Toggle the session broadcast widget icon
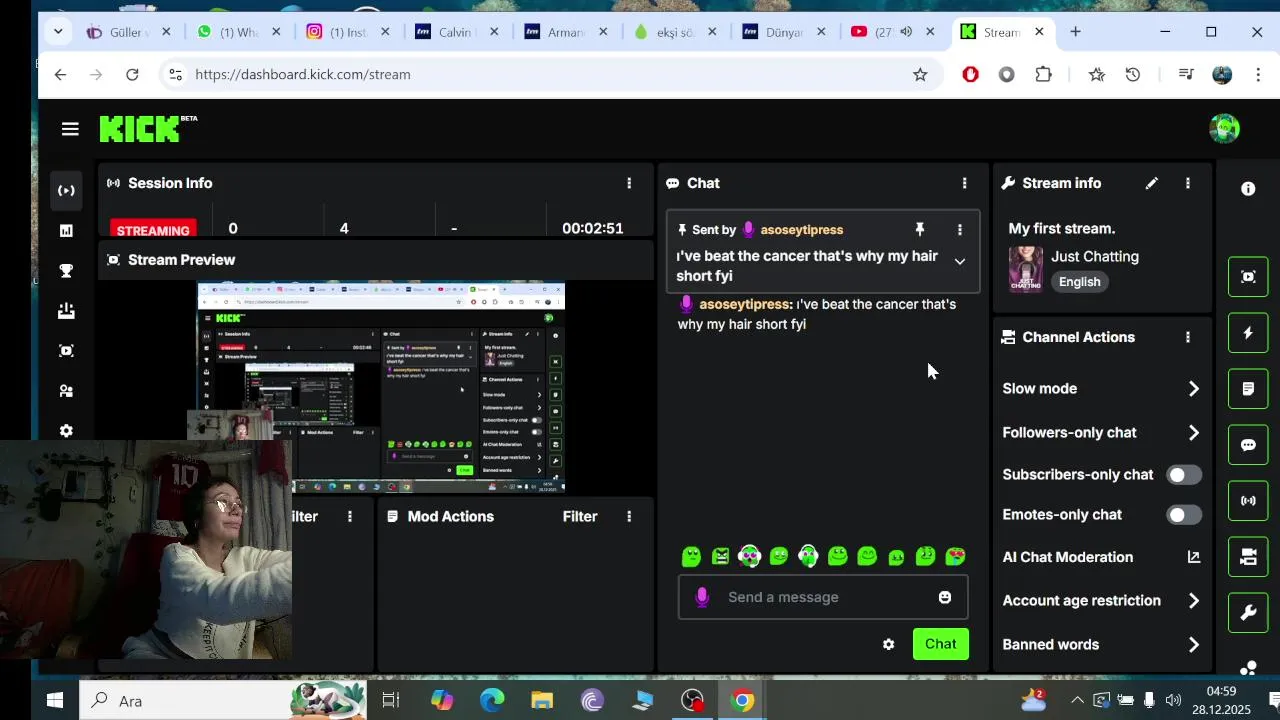The image size is (1280, 720). (x=1248, y=501)
